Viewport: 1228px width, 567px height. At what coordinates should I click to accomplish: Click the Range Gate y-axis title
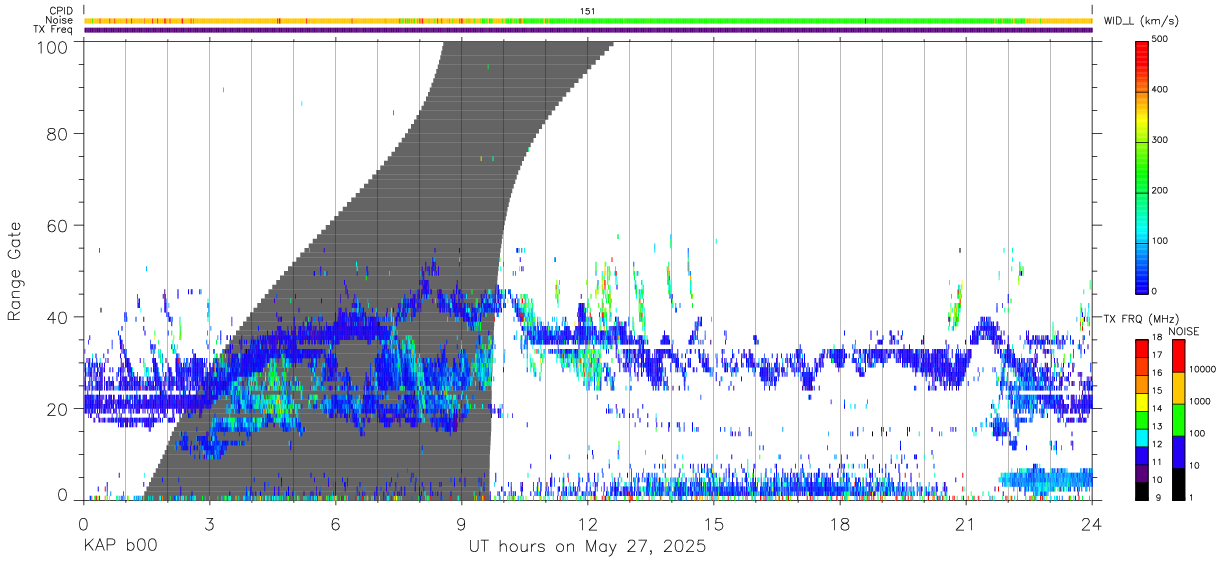(15, 272)
